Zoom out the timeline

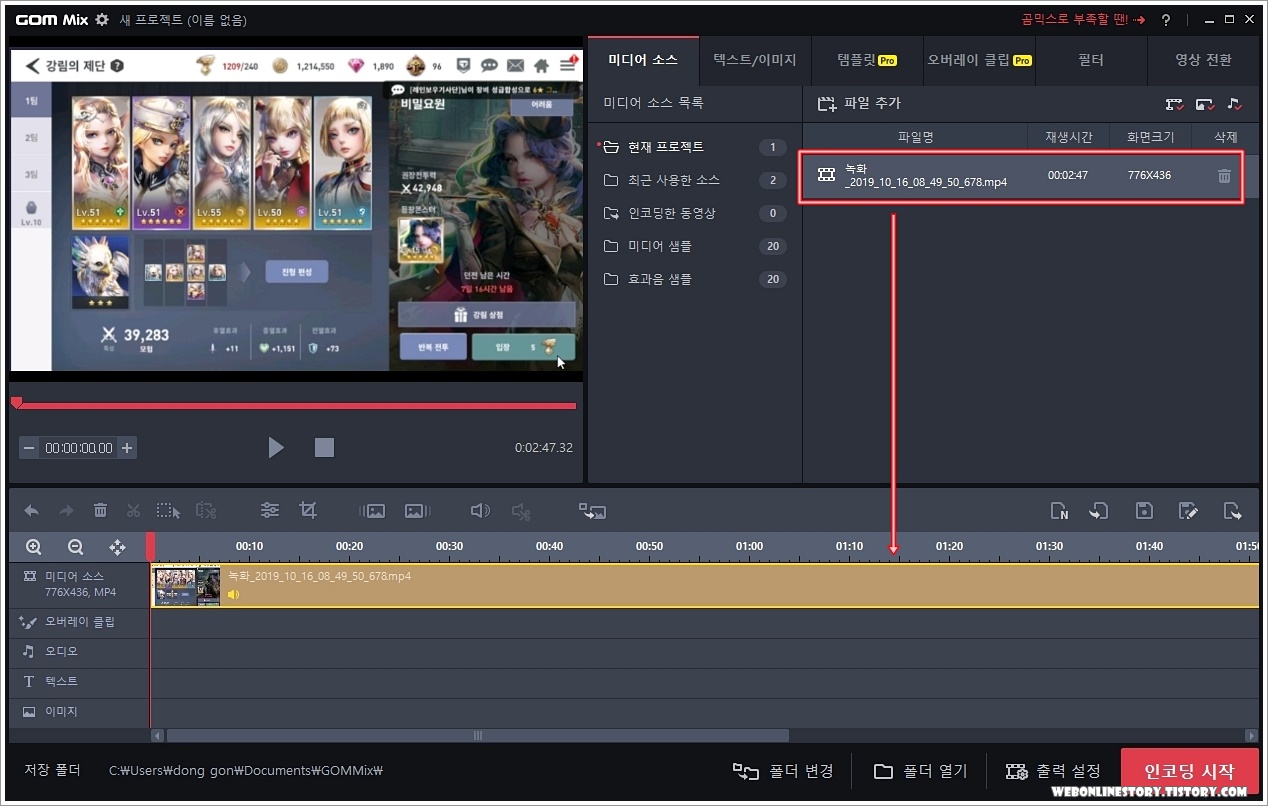tap(75, 547)
